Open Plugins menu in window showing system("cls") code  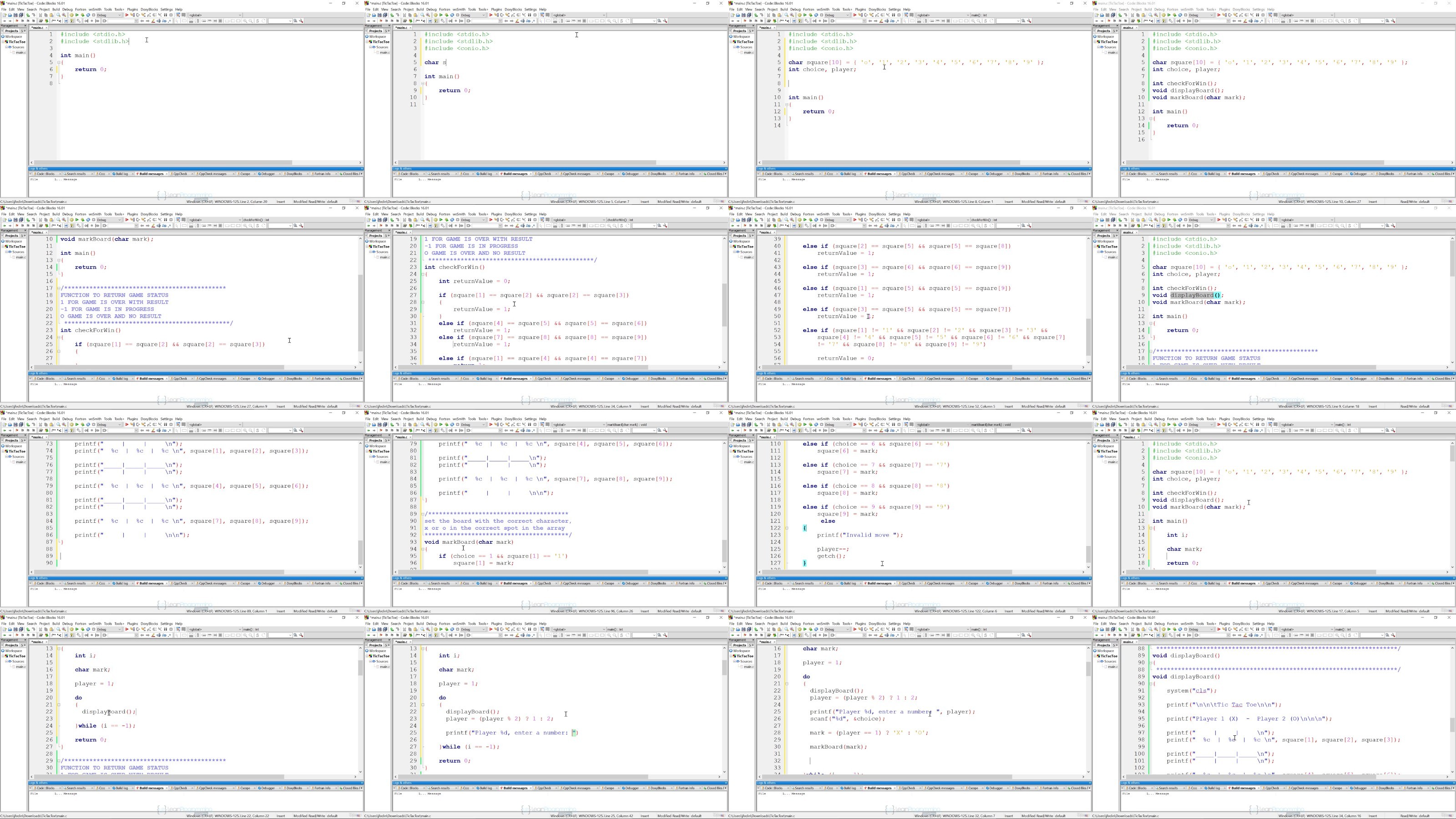point(1224,623)
